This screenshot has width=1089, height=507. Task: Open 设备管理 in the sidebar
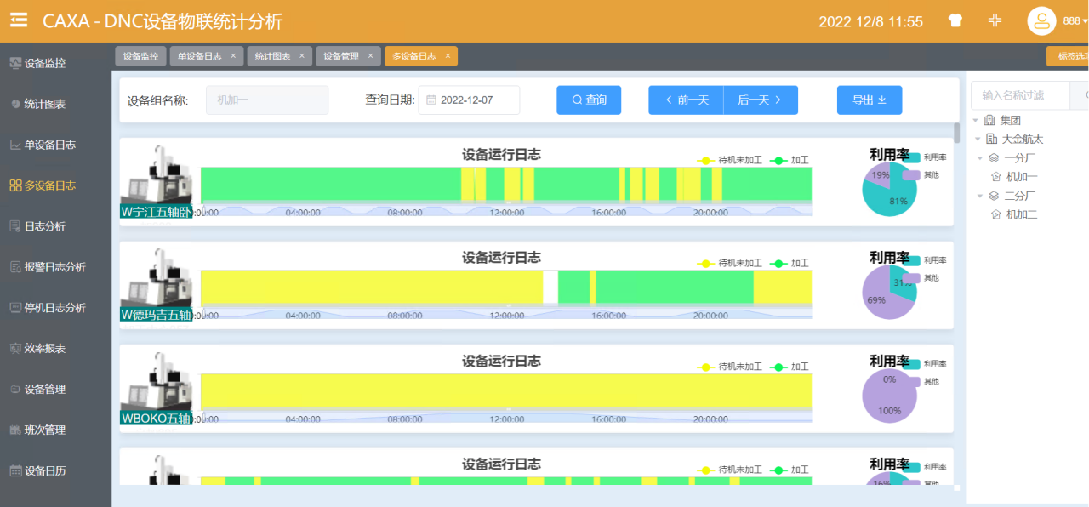pyautogui.click(x=46, y=389)
